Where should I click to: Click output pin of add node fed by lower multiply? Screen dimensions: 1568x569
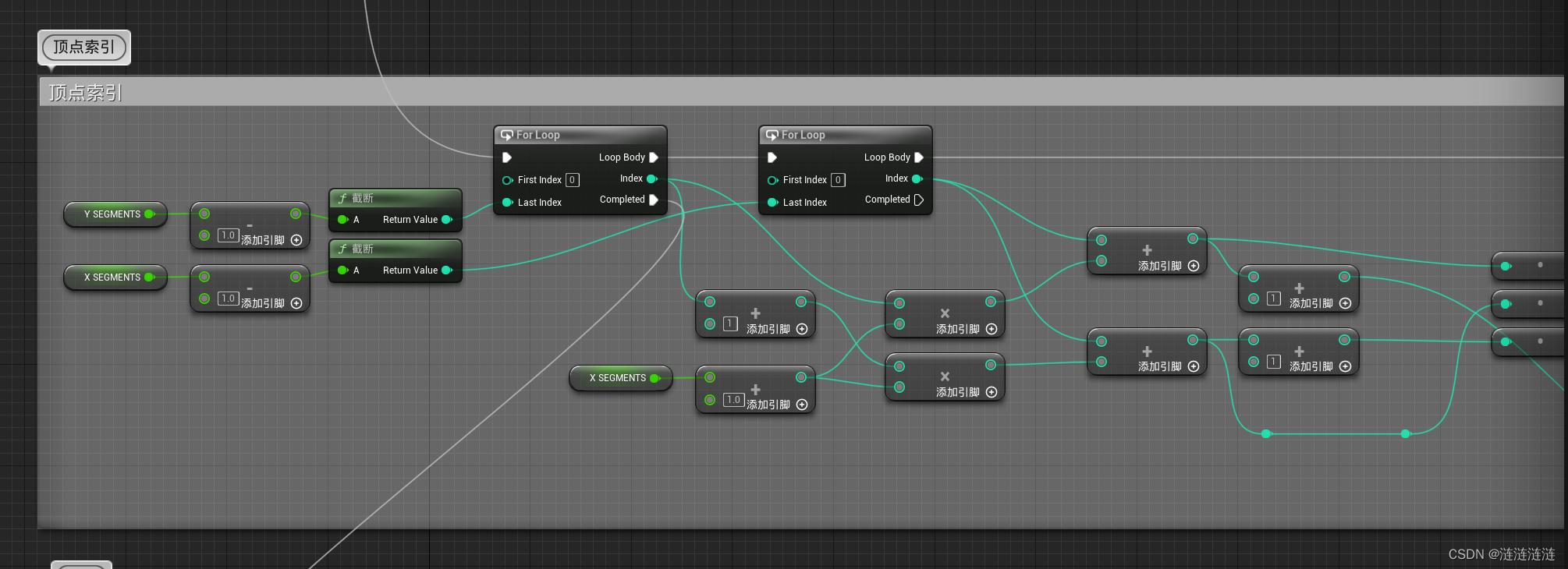1193,340
